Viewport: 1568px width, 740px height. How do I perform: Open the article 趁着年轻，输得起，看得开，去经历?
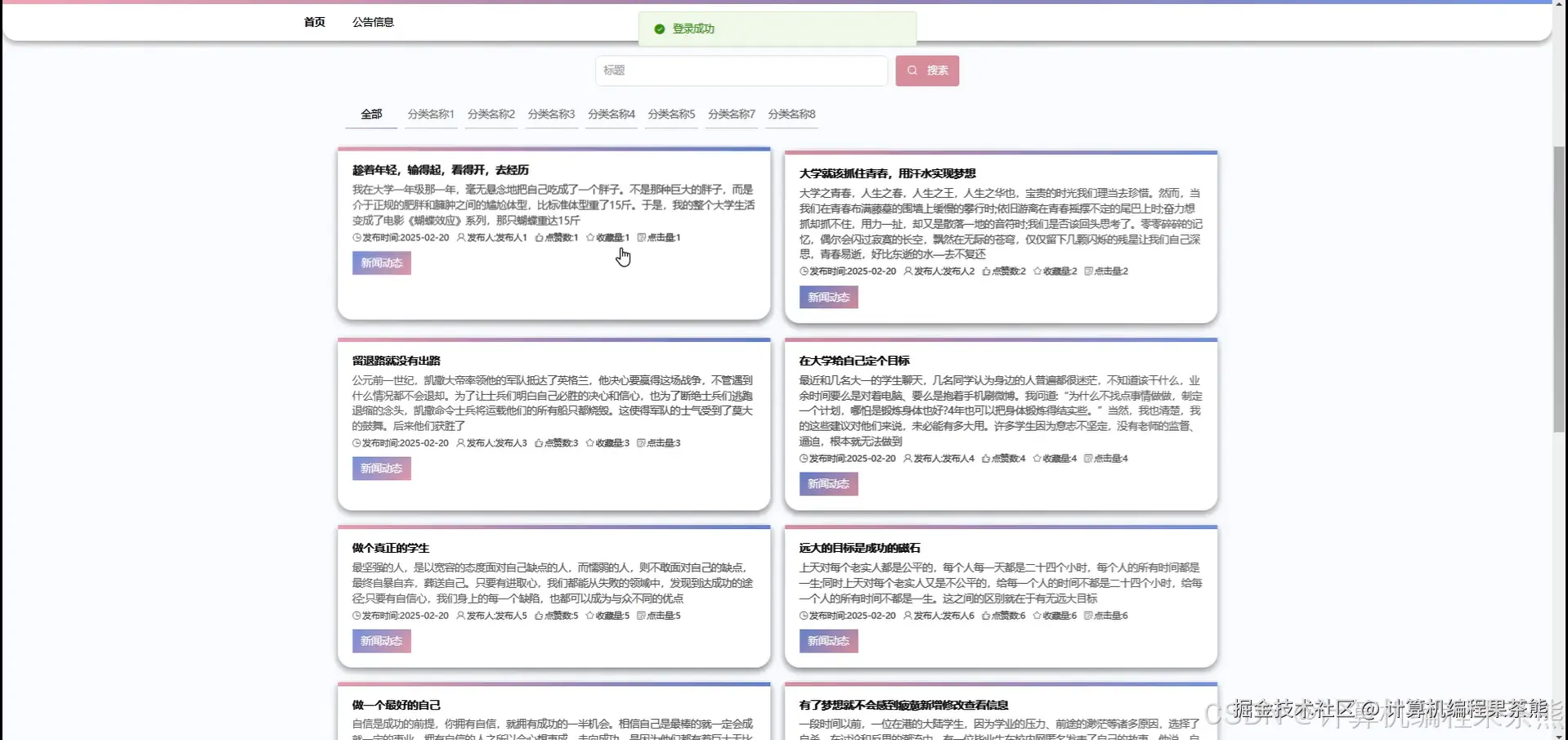pyautogui.click(x=440, y=169)
